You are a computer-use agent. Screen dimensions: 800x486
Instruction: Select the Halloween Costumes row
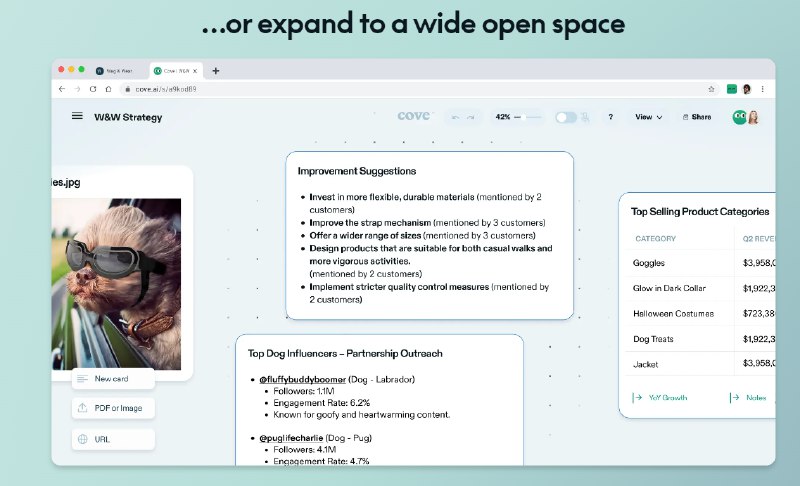tap(700, 314)
